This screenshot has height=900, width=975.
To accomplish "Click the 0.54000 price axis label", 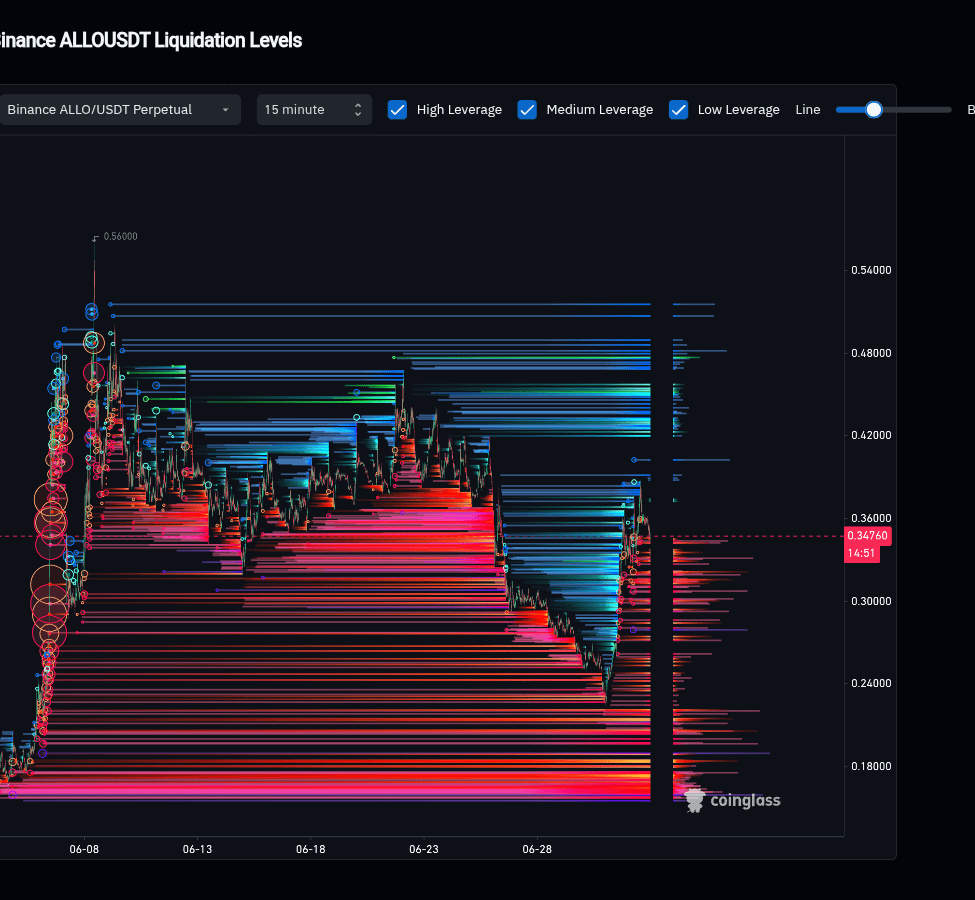I will point(871,270).
